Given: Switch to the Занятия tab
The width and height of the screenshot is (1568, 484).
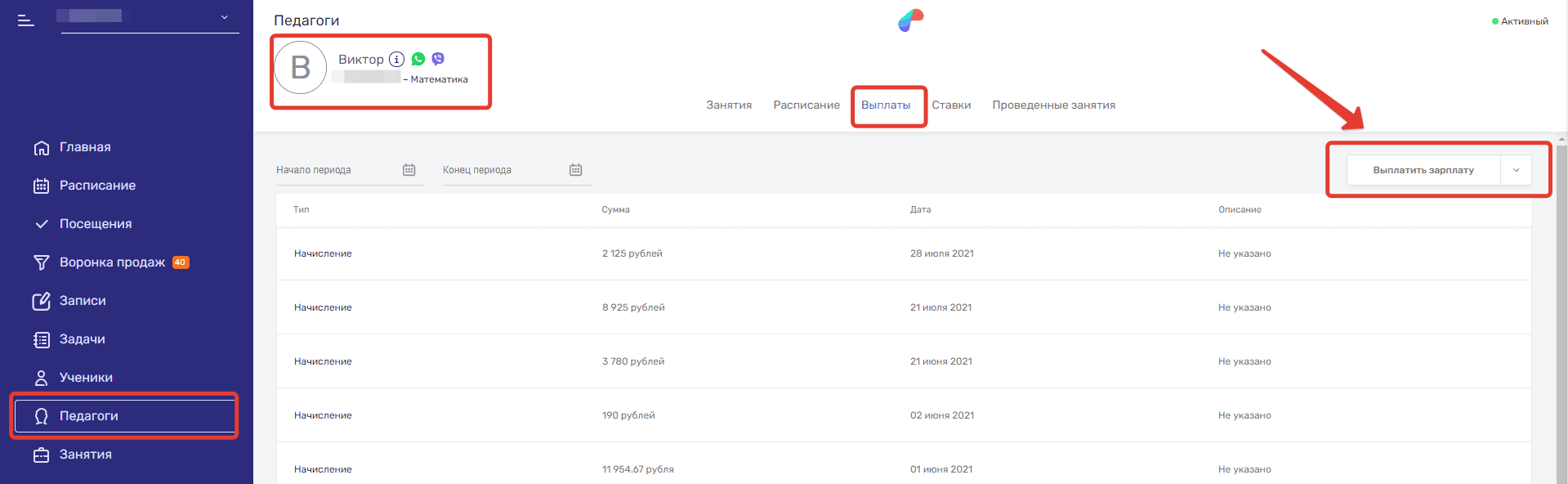Looking at the screenshot, I should click(x=729, y=105).
